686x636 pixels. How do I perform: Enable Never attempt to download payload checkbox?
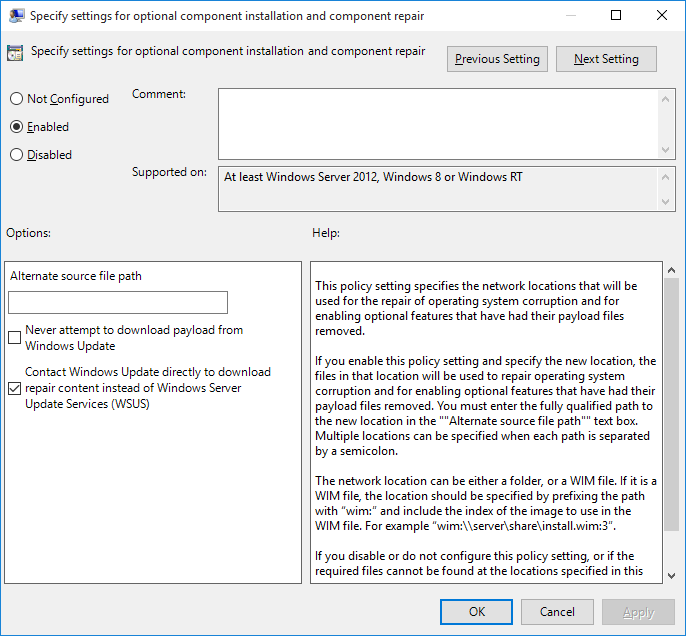click(15, 338)
